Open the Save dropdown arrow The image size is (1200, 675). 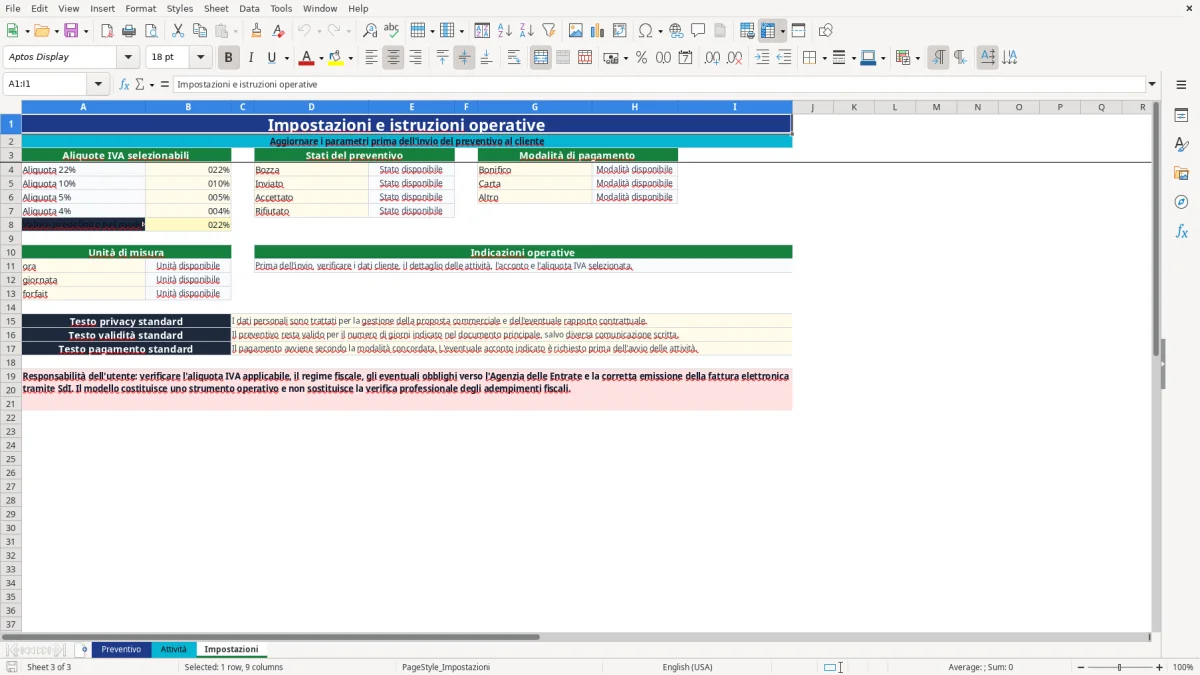click(86, 31)
